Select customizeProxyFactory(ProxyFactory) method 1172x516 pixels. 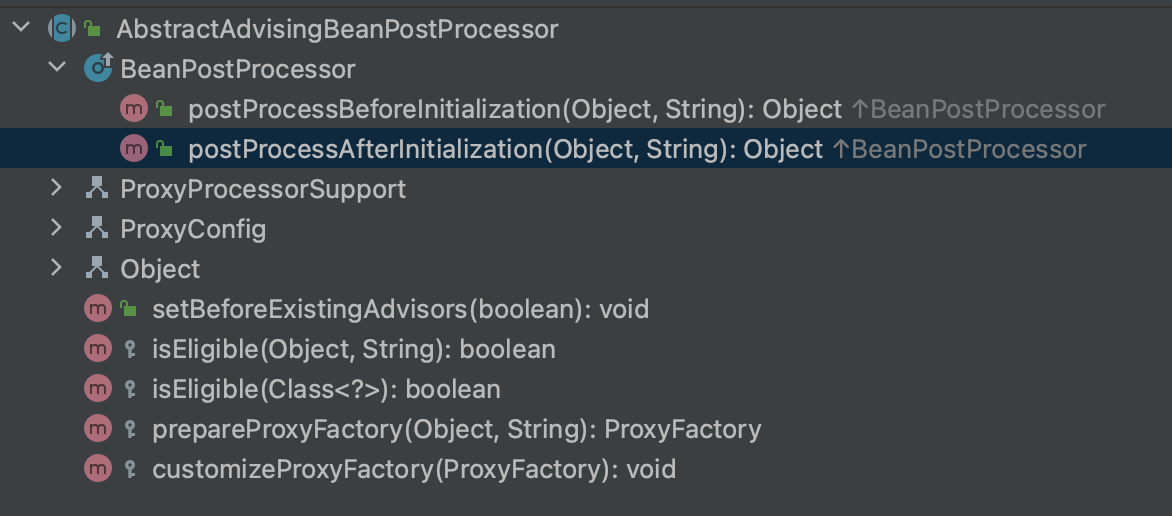pyautogui.click(x=414, y=468)
